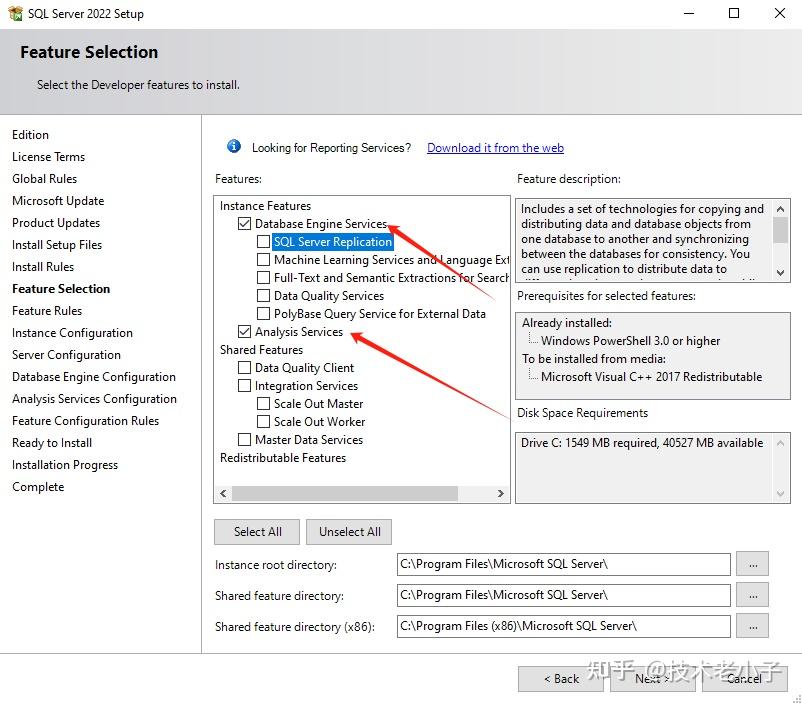Uncheck Database Engine Services checkbox
This screenshot has width=802, height=704.
click(x=245, y=224)
